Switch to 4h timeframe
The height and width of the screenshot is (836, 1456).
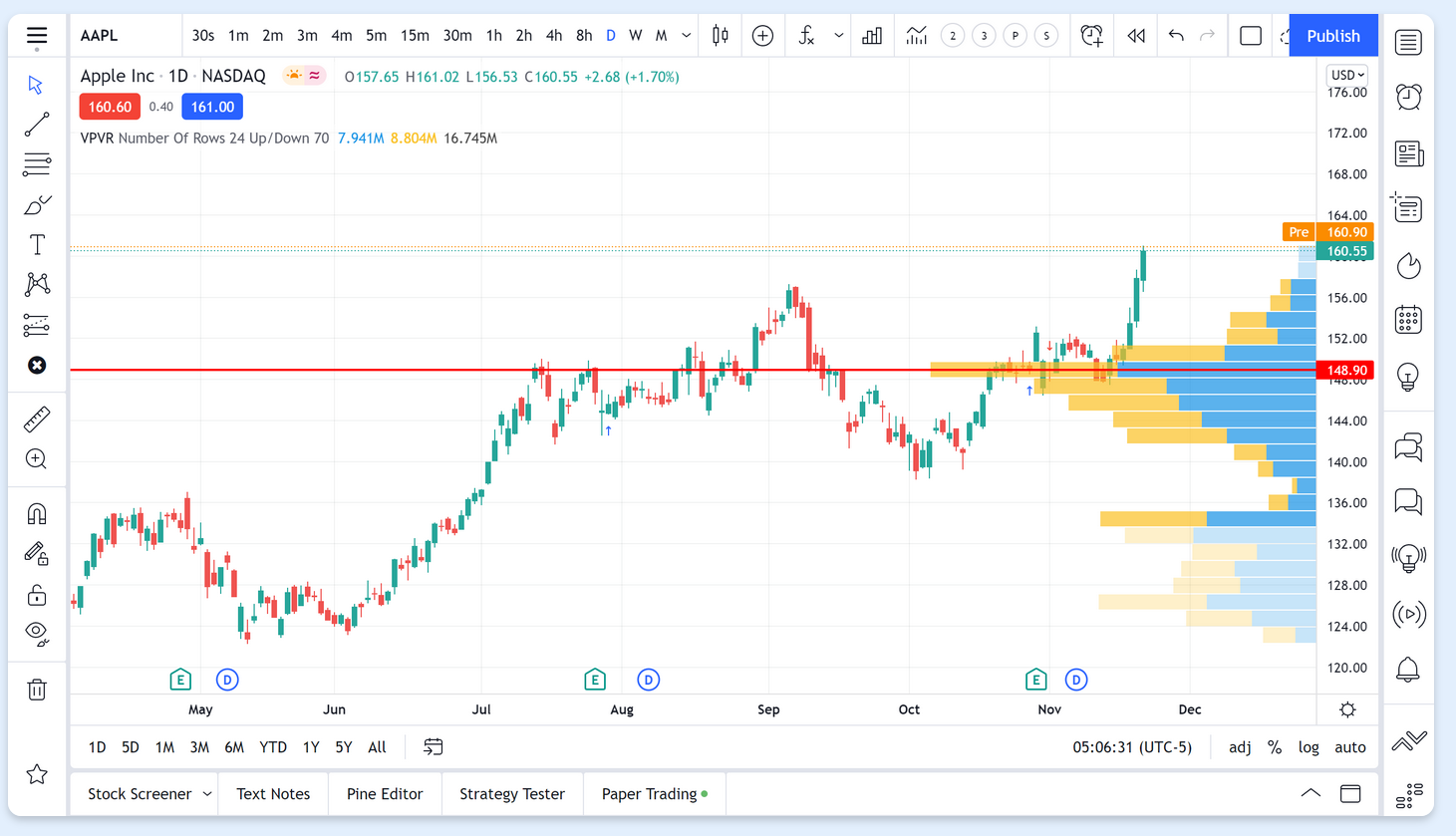(554, 36)
